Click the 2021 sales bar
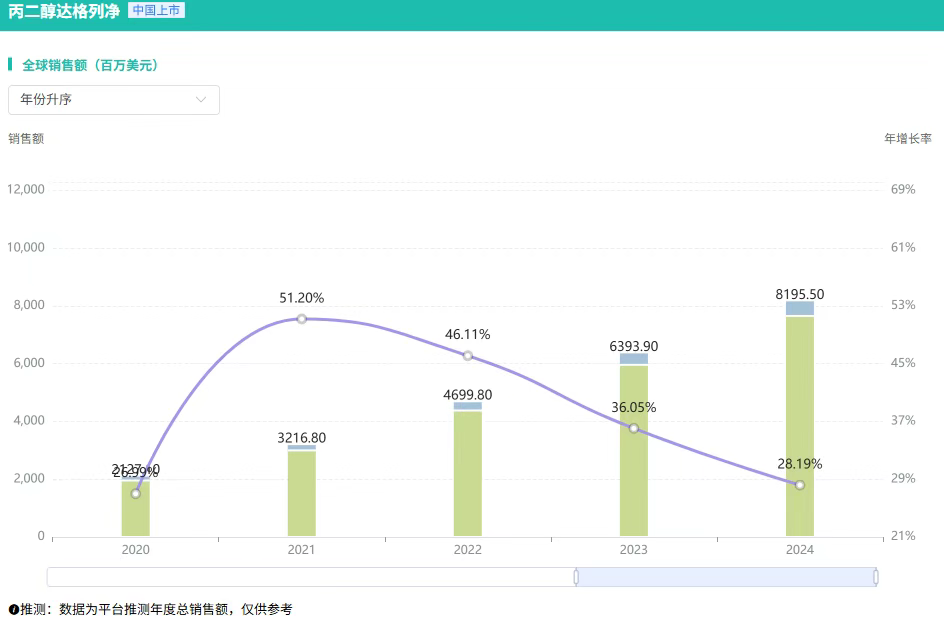Screen dimensions: 944x620 point(301,495)
